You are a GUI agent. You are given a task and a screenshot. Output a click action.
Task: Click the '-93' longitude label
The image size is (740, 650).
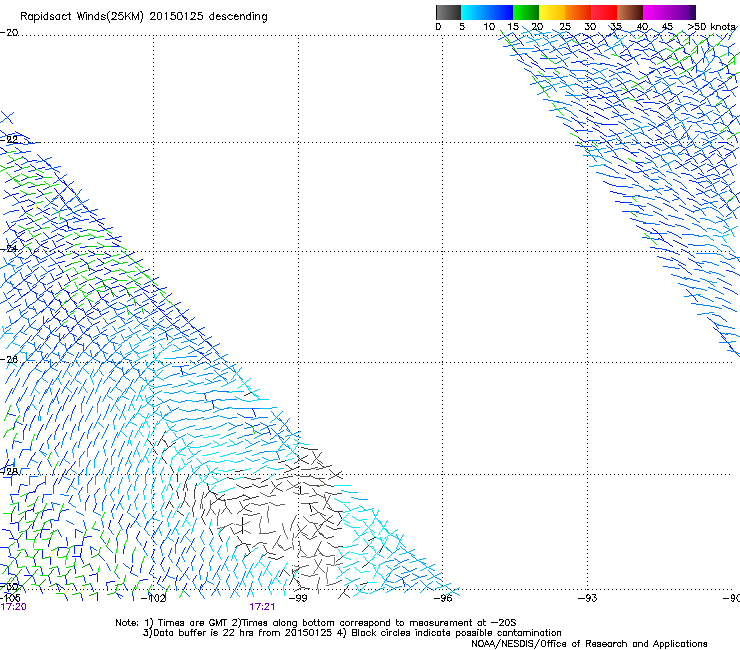pos(588,598)
